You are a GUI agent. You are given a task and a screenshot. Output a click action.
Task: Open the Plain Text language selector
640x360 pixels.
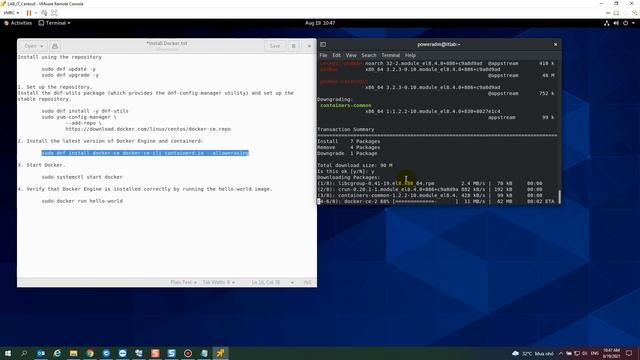(x=183, y=282)
